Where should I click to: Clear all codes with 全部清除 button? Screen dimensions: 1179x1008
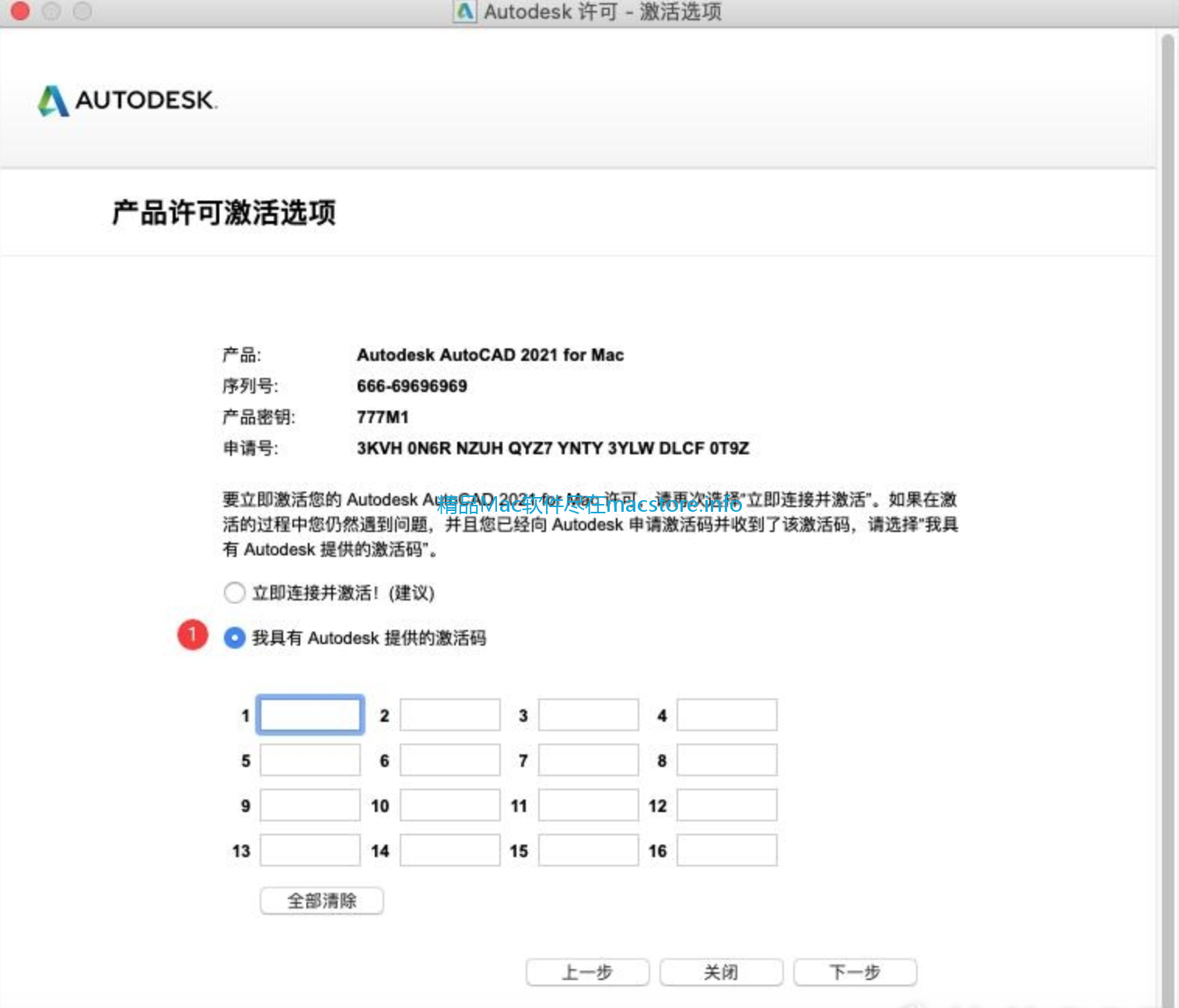point(322,901)
